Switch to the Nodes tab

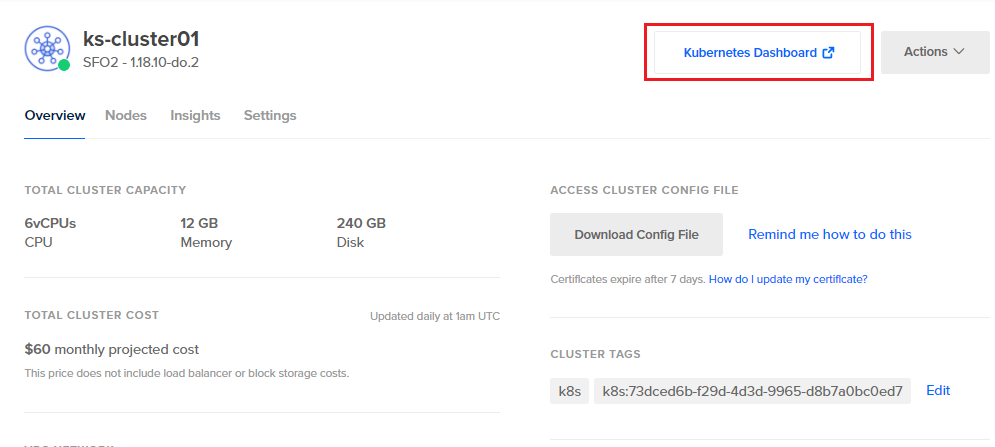[x=126, y=116]
